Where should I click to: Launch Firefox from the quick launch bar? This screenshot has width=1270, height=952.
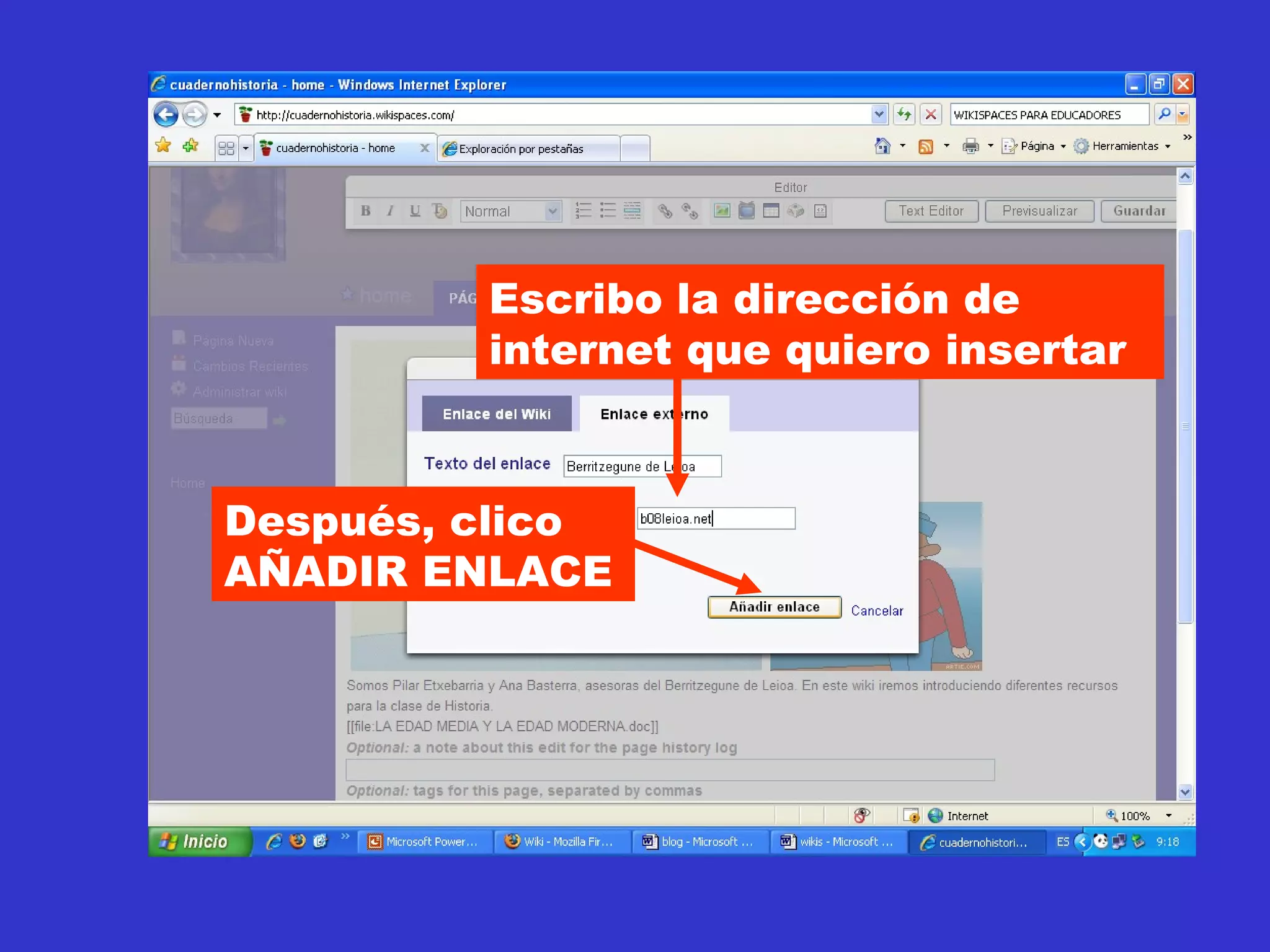pos(298,841)
